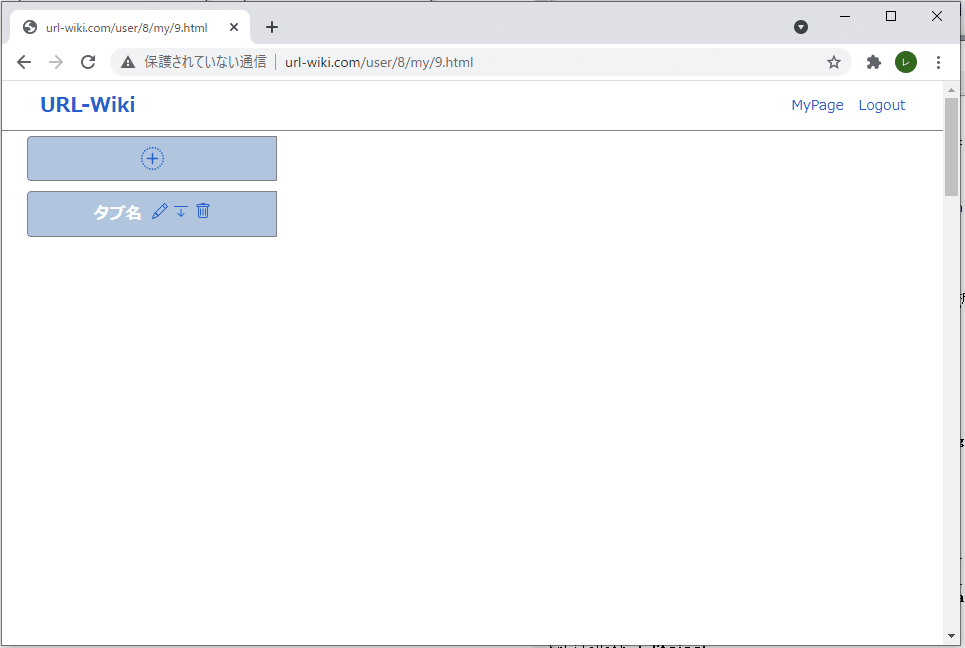Image resolution: width=965 pixels, height=648 pixels.
Task: Go to MyPage link
Action: pyautogui.click(x=817, y=105)
